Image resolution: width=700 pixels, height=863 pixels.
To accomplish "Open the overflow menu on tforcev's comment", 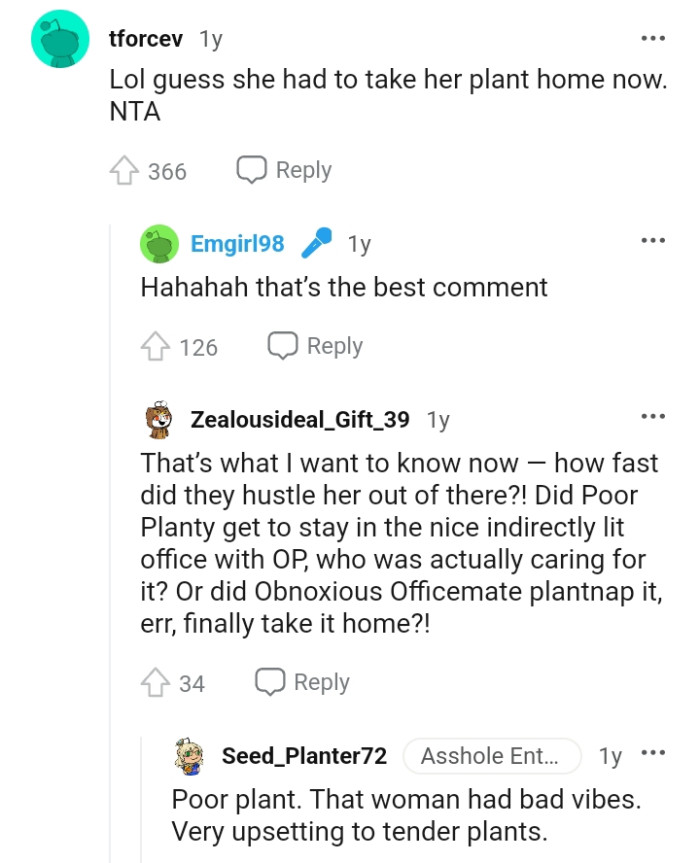I will (x=652, y=37).
